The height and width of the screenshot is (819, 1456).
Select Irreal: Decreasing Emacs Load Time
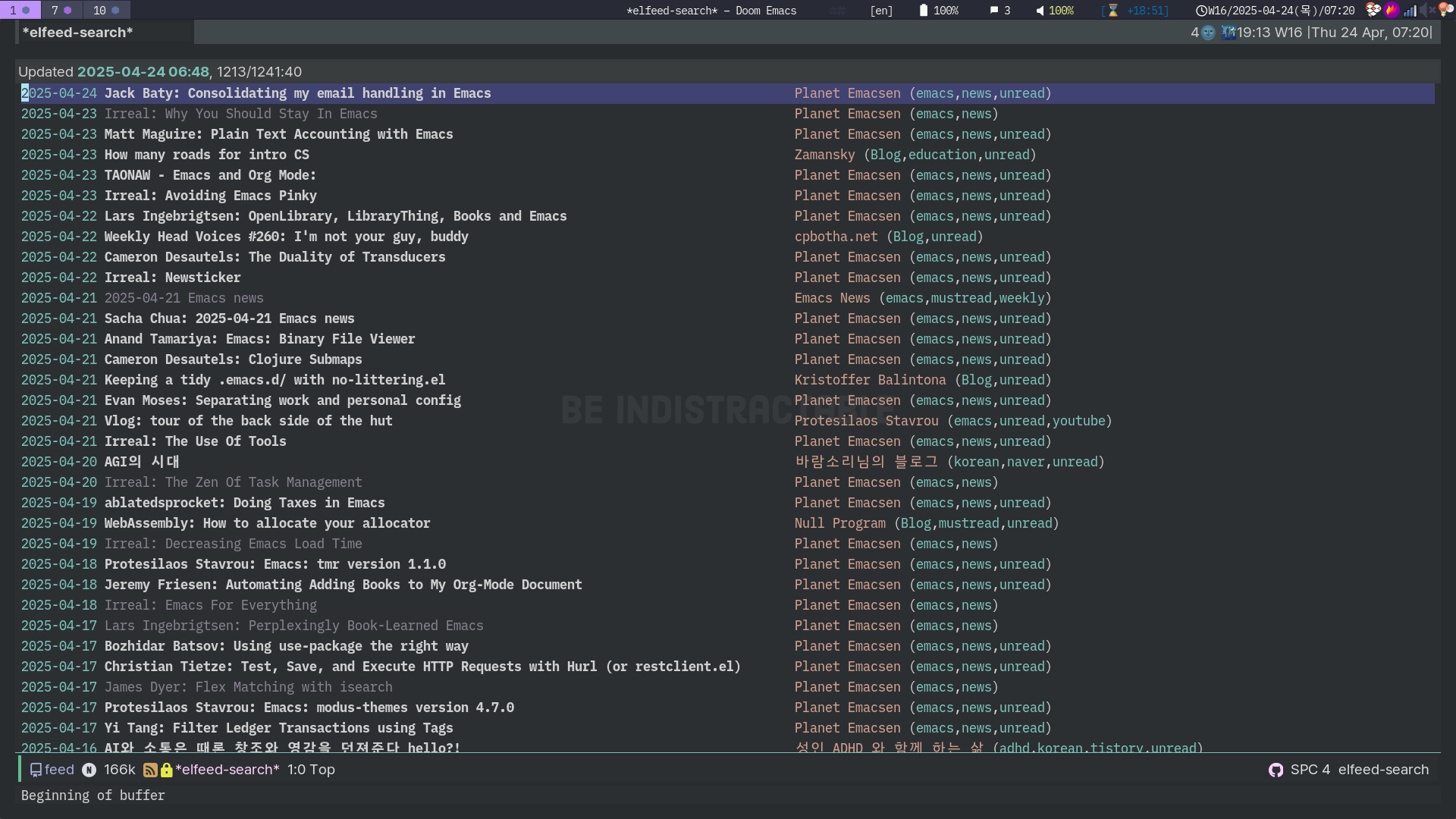tap(233, 544)
